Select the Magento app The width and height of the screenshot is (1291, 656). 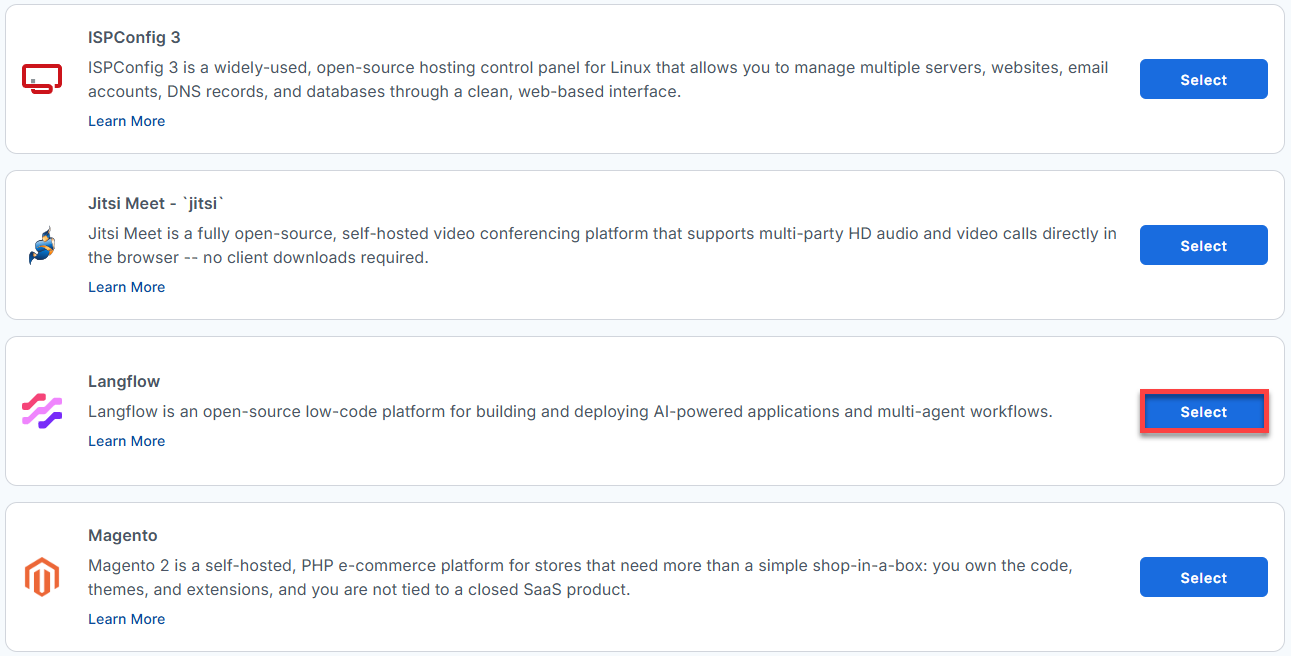pyautogui.click(x=1203, y=577)
